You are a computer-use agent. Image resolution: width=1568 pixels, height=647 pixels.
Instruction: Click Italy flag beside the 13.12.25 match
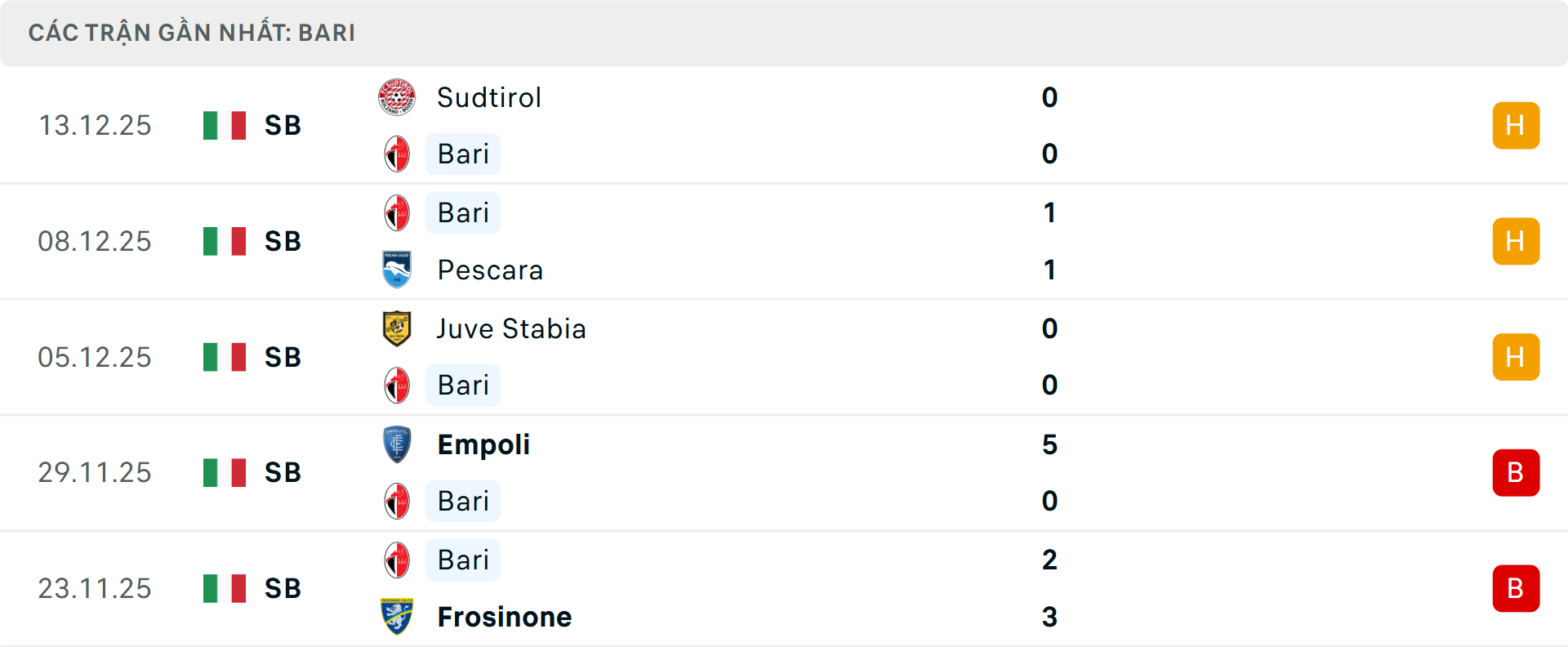[x=225, y=126]
